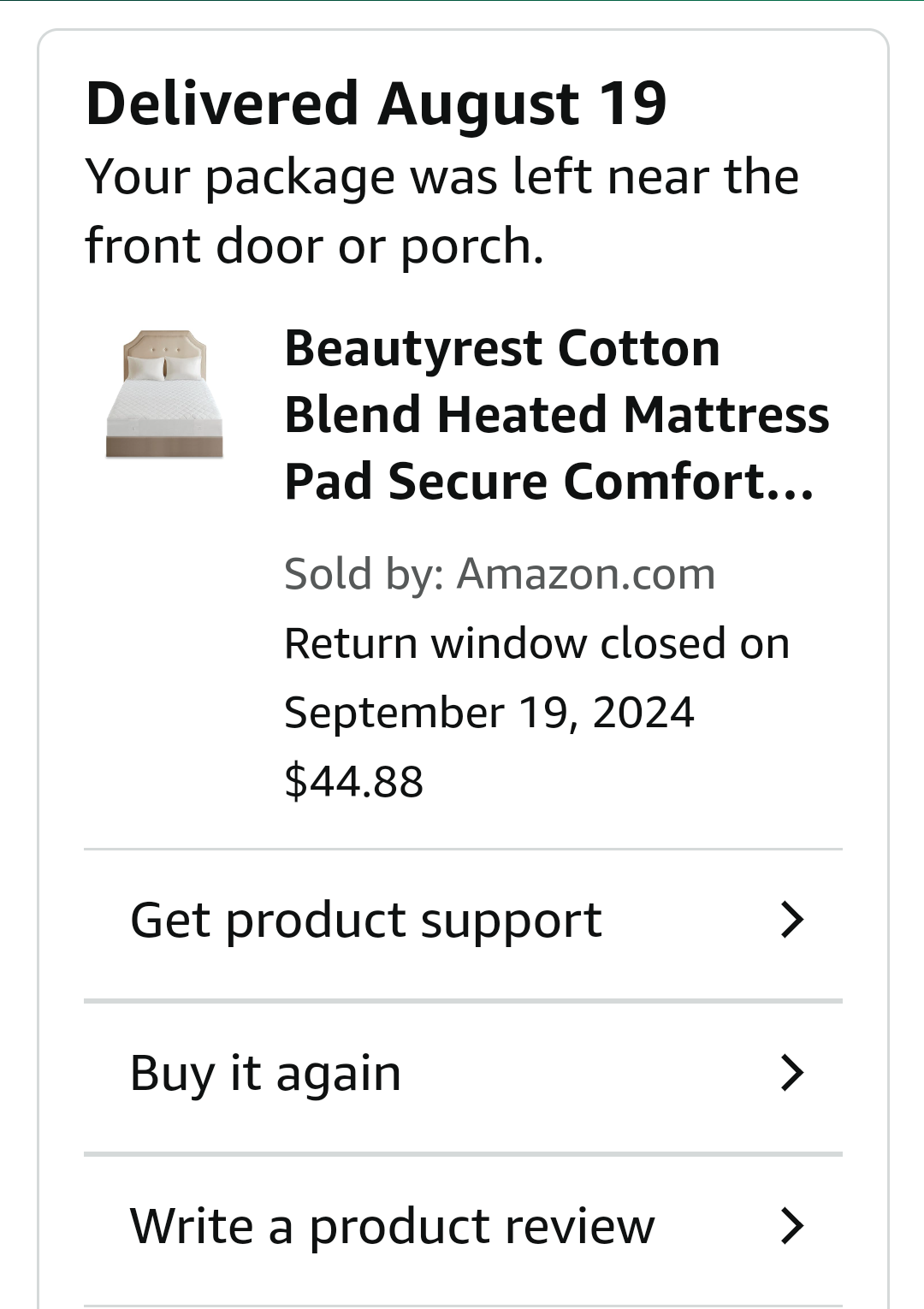Open the Beautyrest Cotton Blend product title
Image resolution: width=924 pixels, height=1309 pixels.
pyautogui.click(x=556, y=415)
